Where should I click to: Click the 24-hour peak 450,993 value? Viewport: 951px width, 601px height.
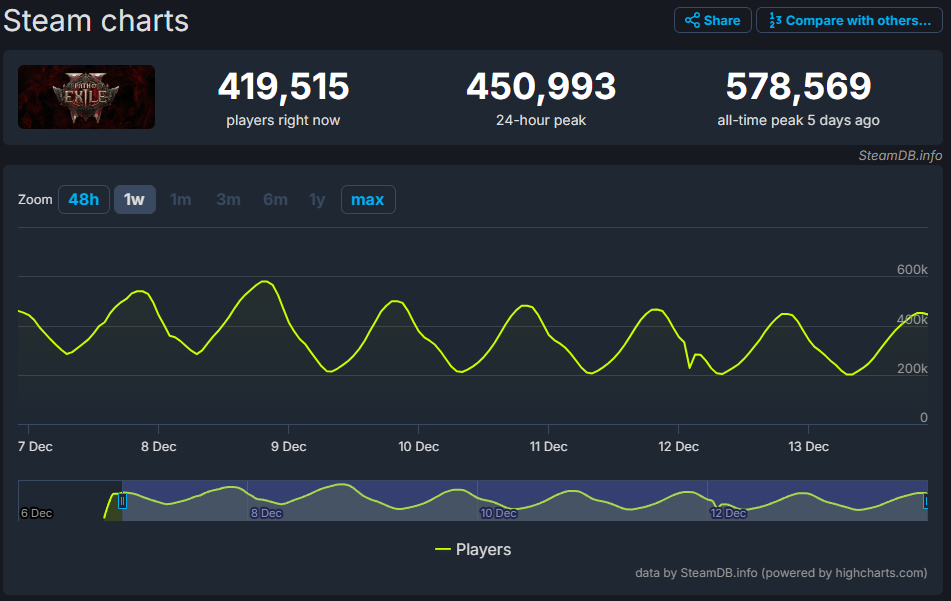(x=540, y=88)
